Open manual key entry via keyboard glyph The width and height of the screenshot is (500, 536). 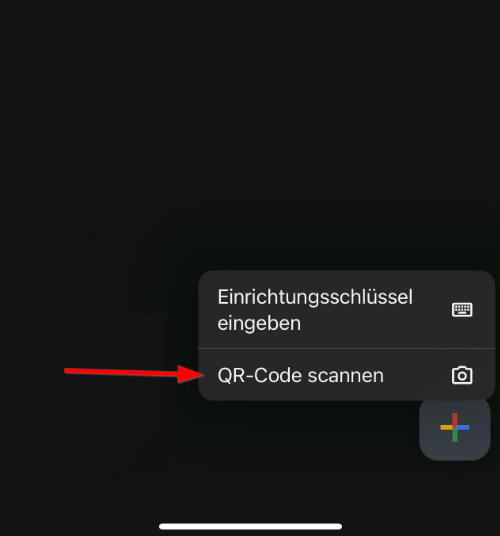(x=462, y=310)
